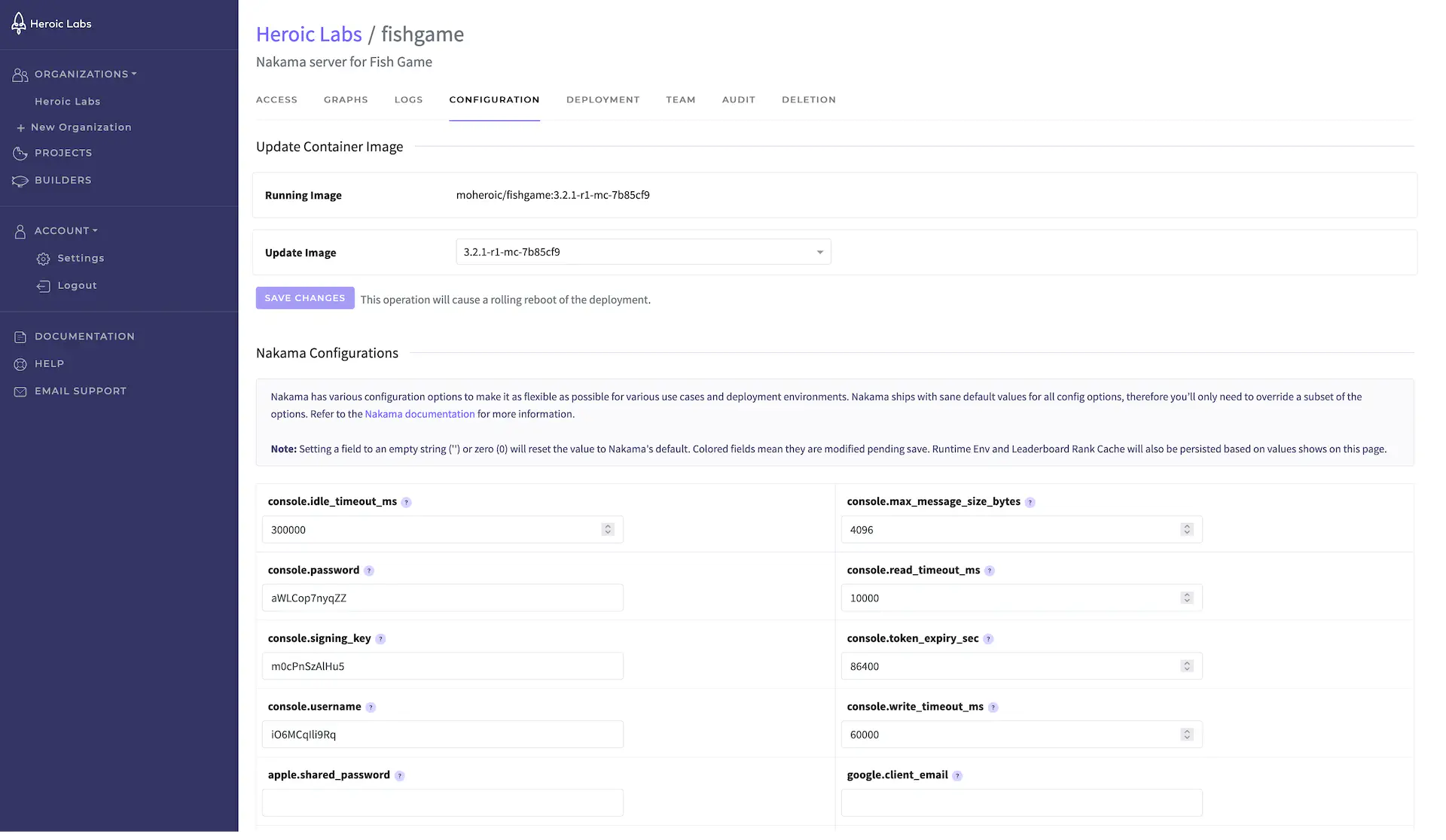
Task: Switch to the Graphs tab
Action: 346,100
